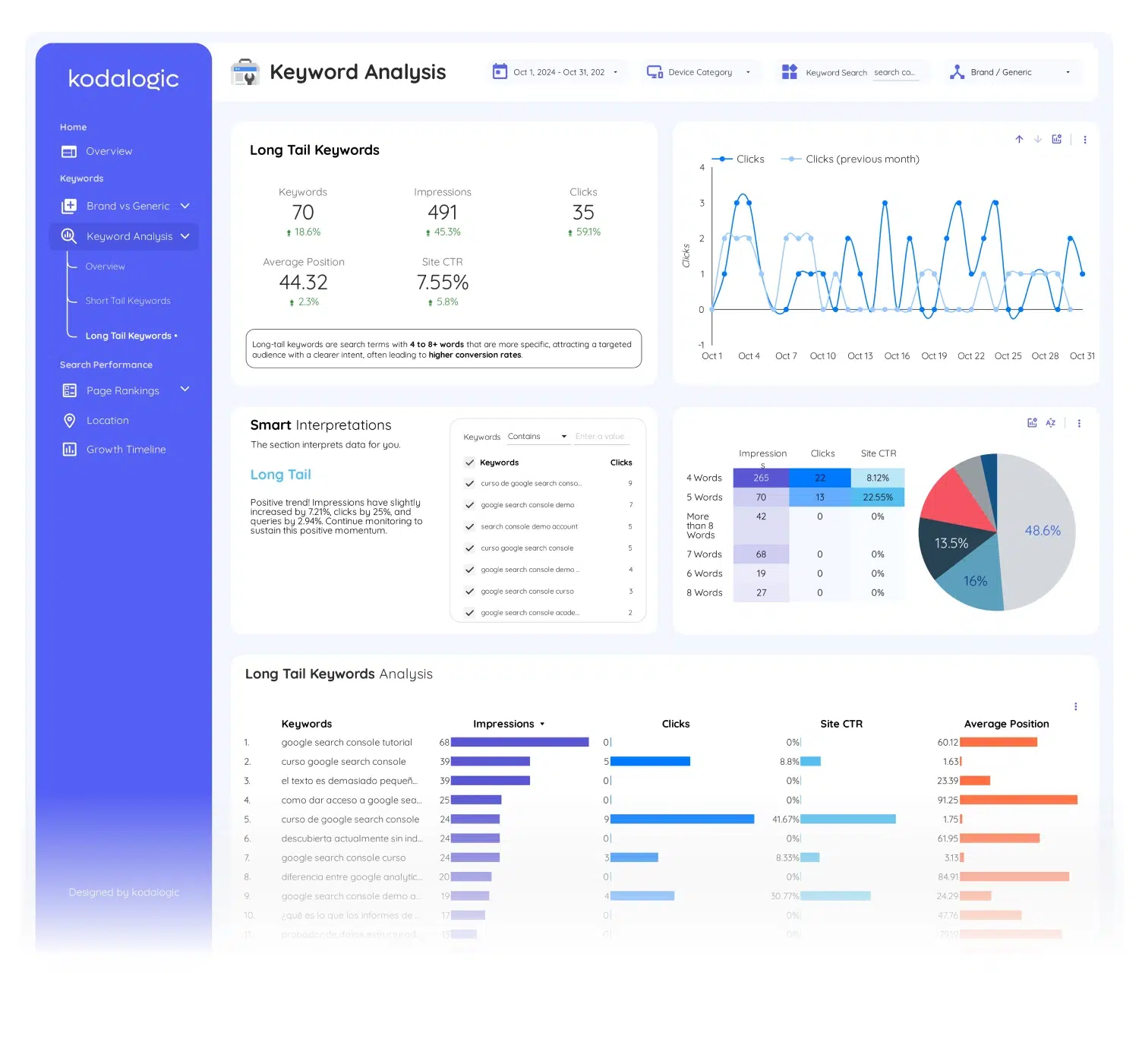Sort the analysis table by its Clicks column header
Screen dimensions: 1139x1064
[x=676, y=724]
